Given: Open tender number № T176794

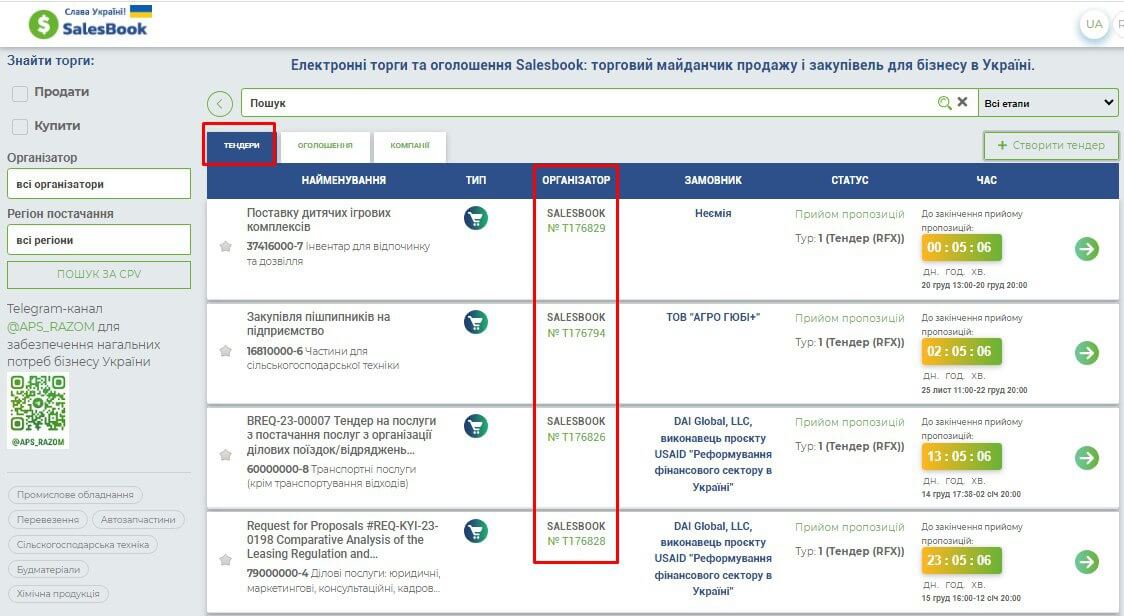Looking at the screenshot, I should point(576,333).
